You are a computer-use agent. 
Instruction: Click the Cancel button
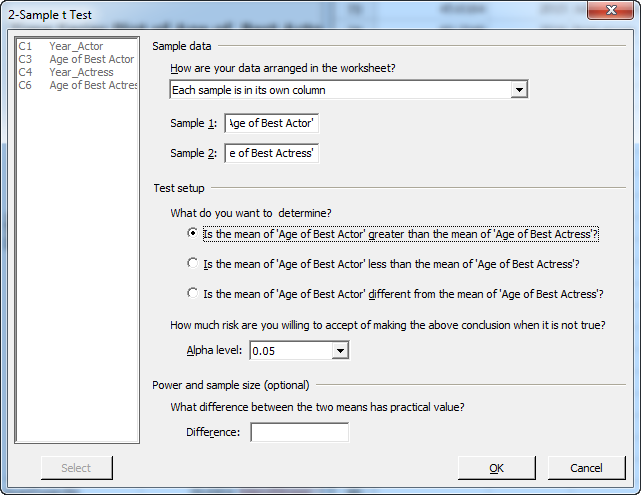[586, 468]
